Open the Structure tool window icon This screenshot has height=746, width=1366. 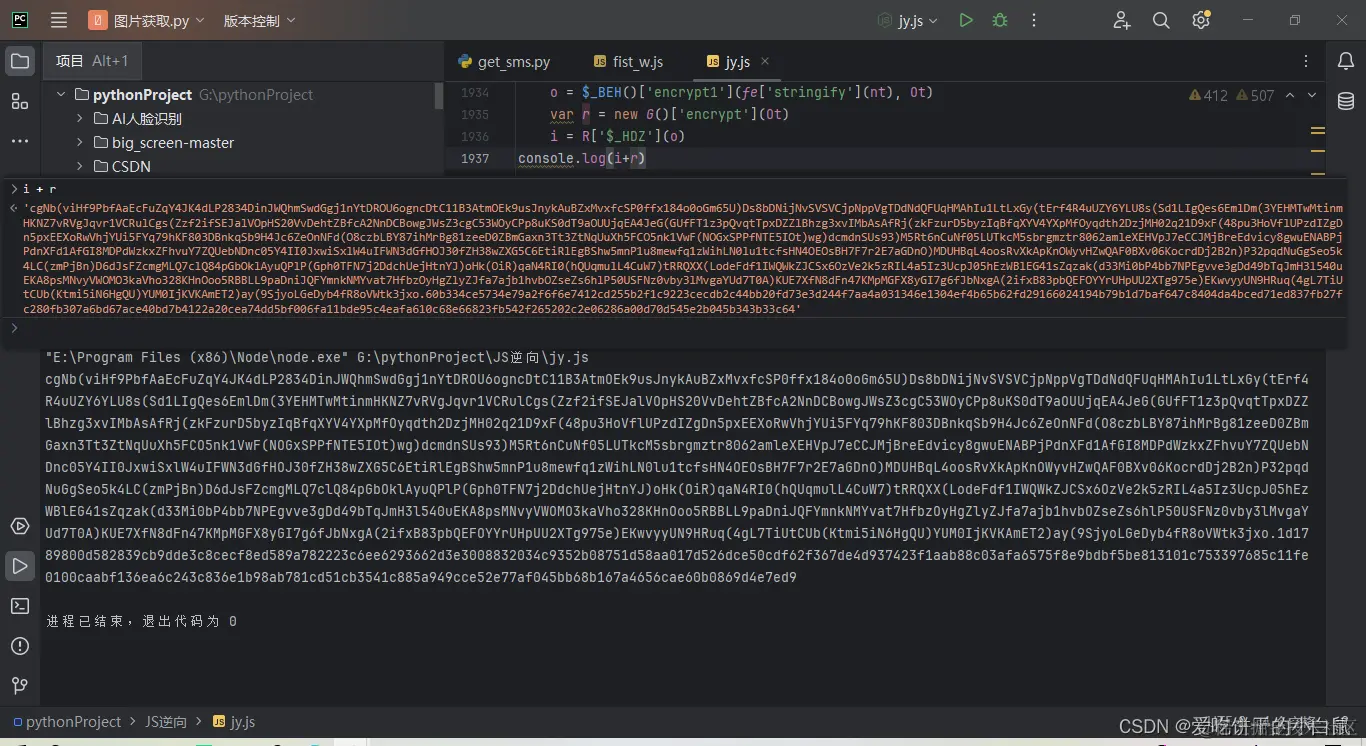tap(20, 101)
